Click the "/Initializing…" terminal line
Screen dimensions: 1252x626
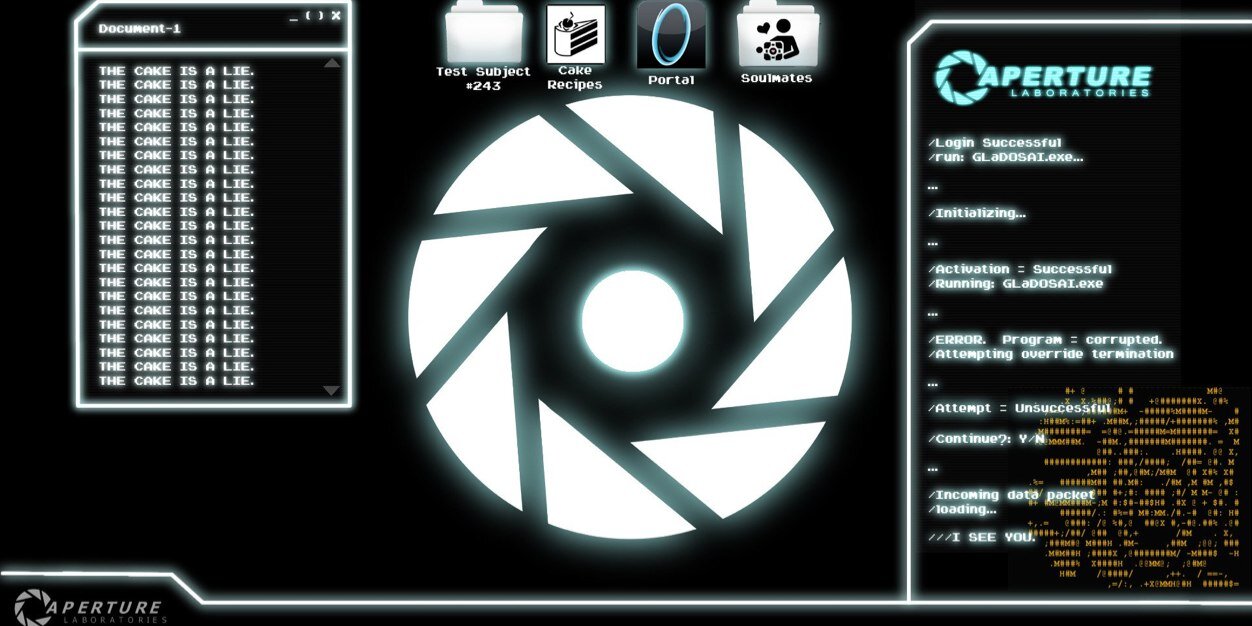pos(977,213)
